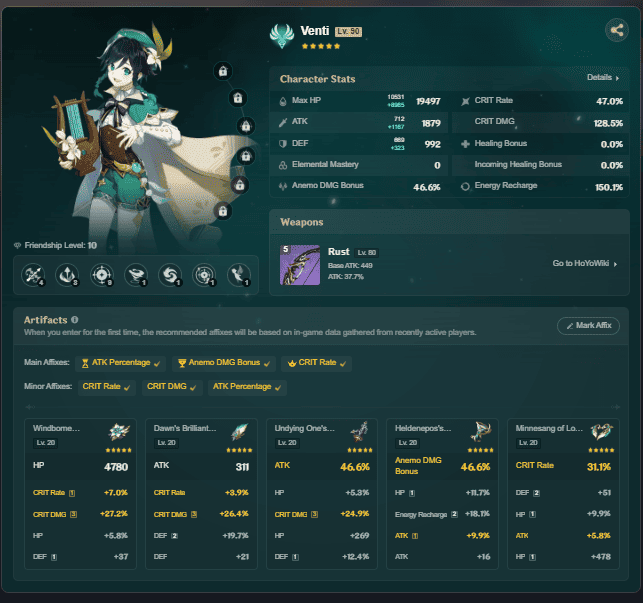Open the tornado-shaped passive talent icon
This screenshot has height=603, width=643.
[x=136, y=275]
